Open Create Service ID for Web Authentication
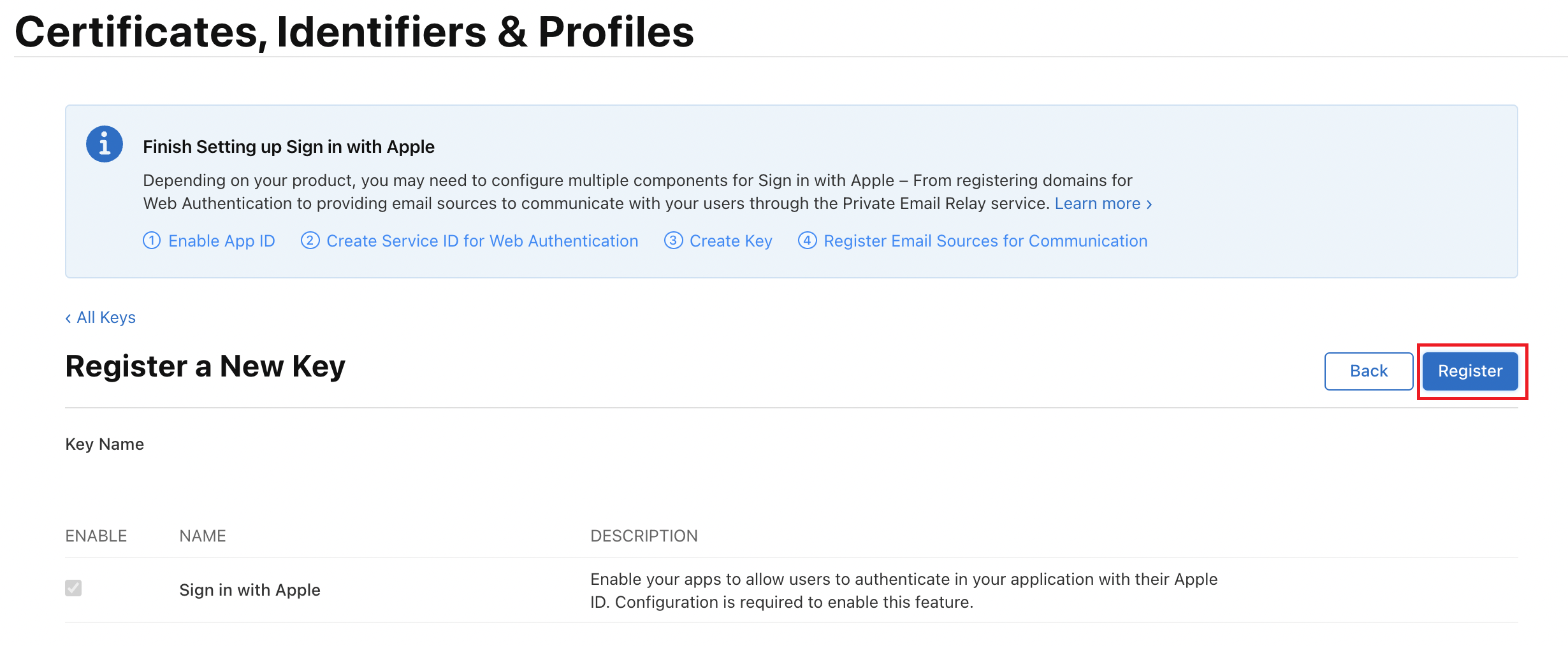The height and width of the screenshot is (646, 1568). (470, 241)
